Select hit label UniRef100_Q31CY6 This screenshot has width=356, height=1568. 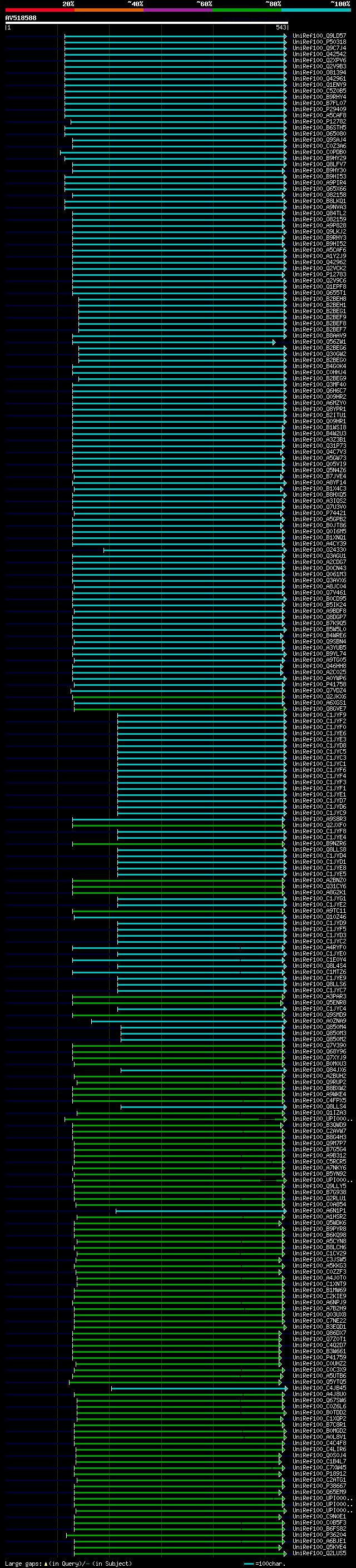(x=319, y=886)
